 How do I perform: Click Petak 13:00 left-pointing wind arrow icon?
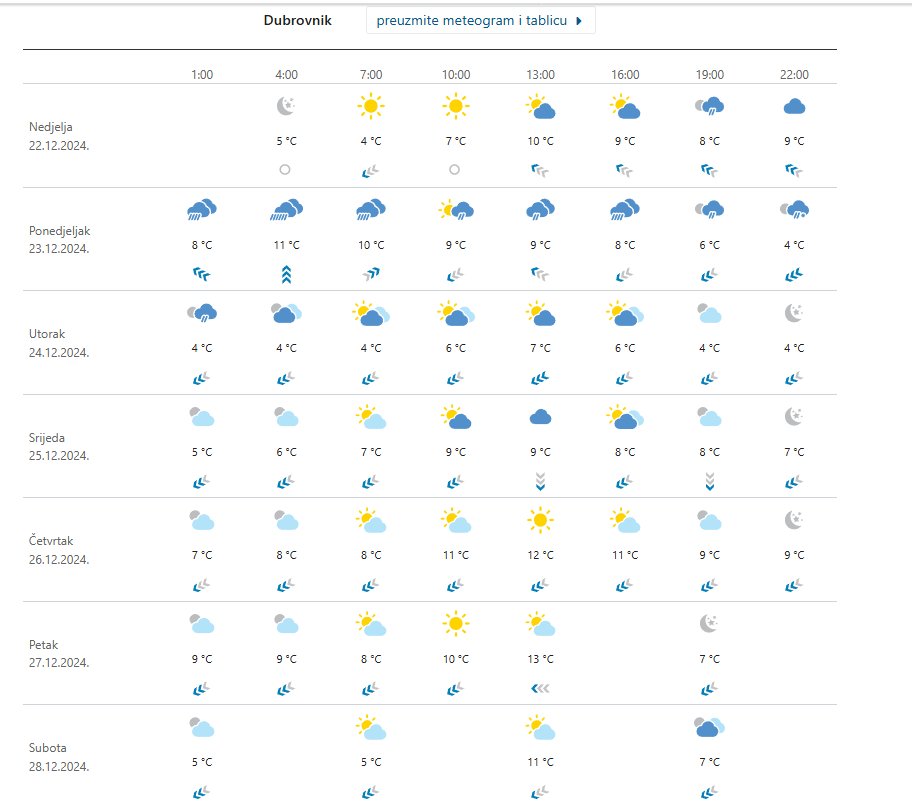click(x=541, y=689)
